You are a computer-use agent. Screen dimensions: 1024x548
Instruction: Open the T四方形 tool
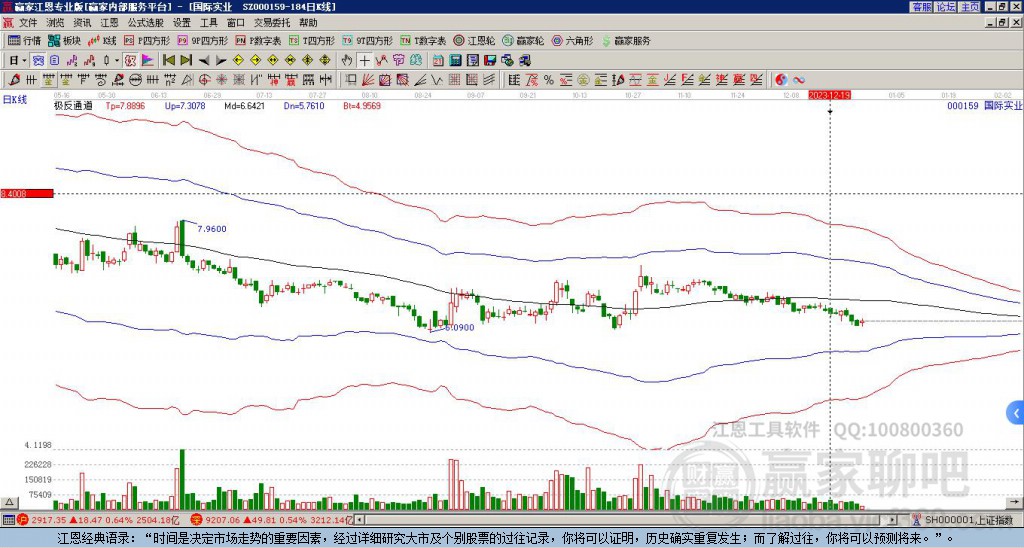312,40
